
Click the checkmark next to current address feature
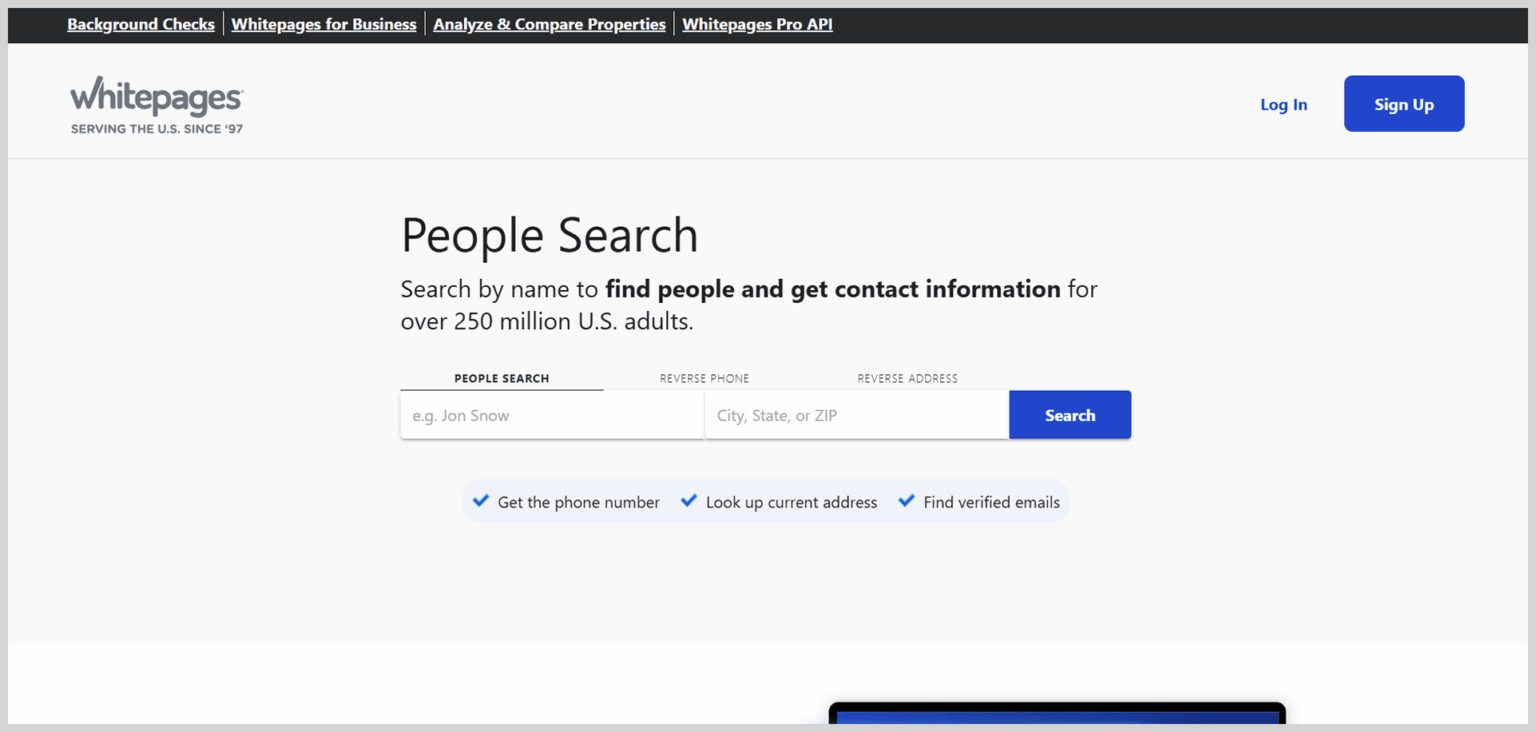[689, 501]
